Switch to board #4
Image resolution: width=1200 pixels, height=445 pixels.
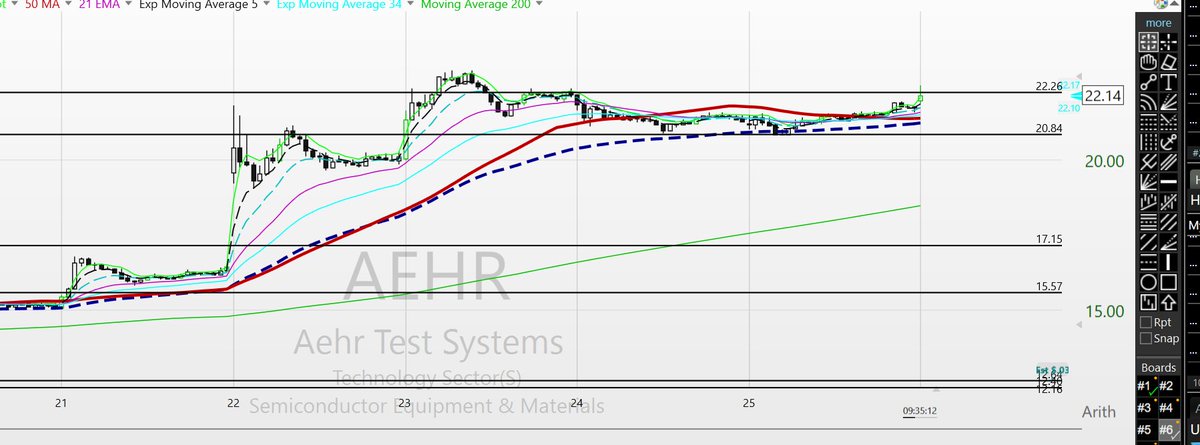tap(1169, 408)
